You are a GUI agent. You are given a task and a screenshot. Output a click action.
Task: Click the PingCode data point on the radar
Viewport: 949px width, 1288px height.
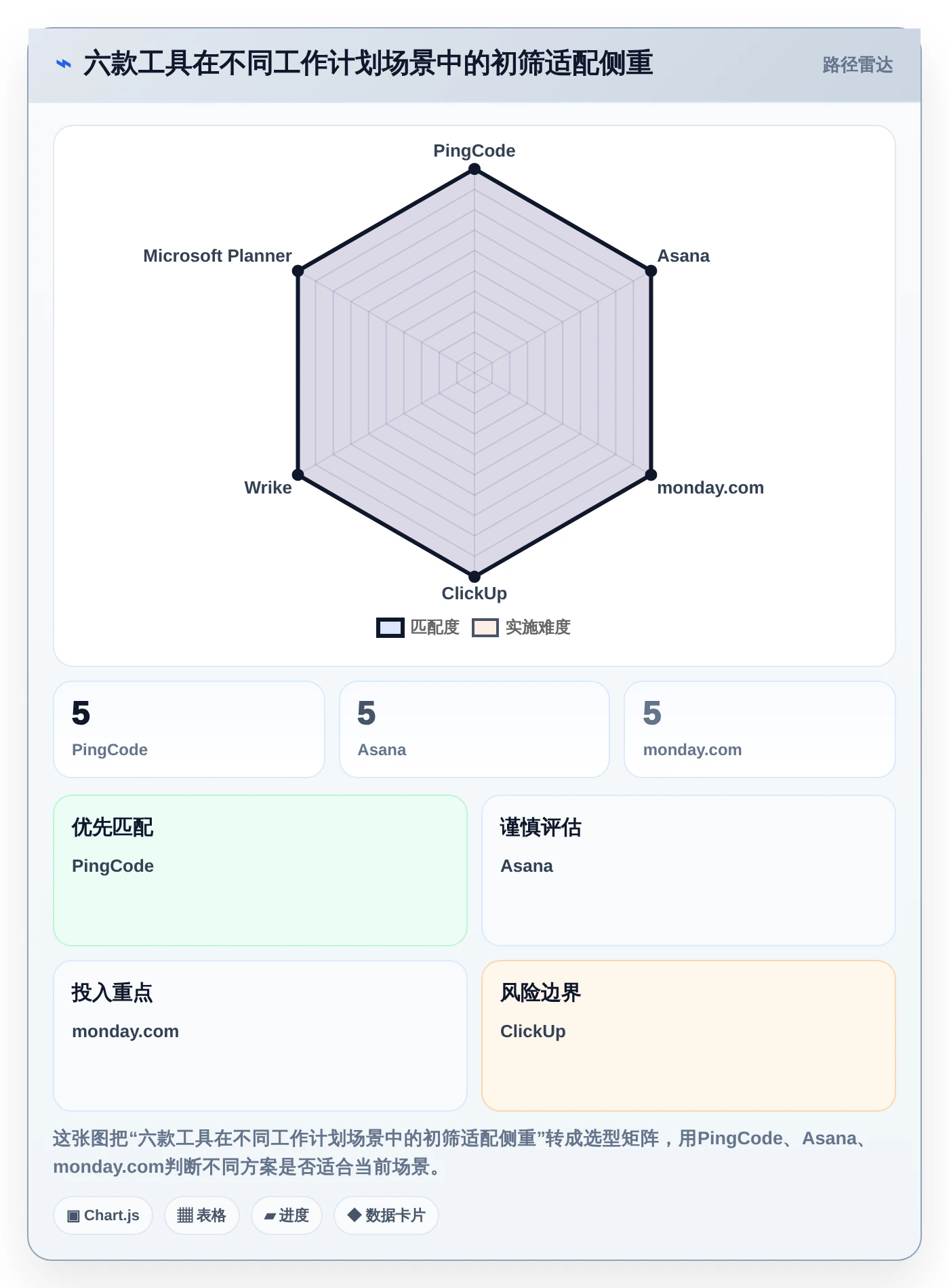pyautogui.click(x=474, y=169)
